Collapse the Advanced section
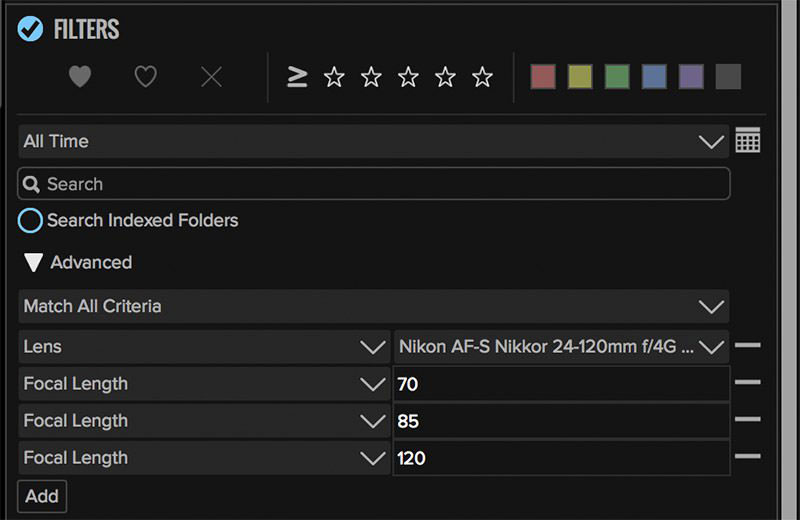This screenshot has height=520, width=800. (34, 263)
